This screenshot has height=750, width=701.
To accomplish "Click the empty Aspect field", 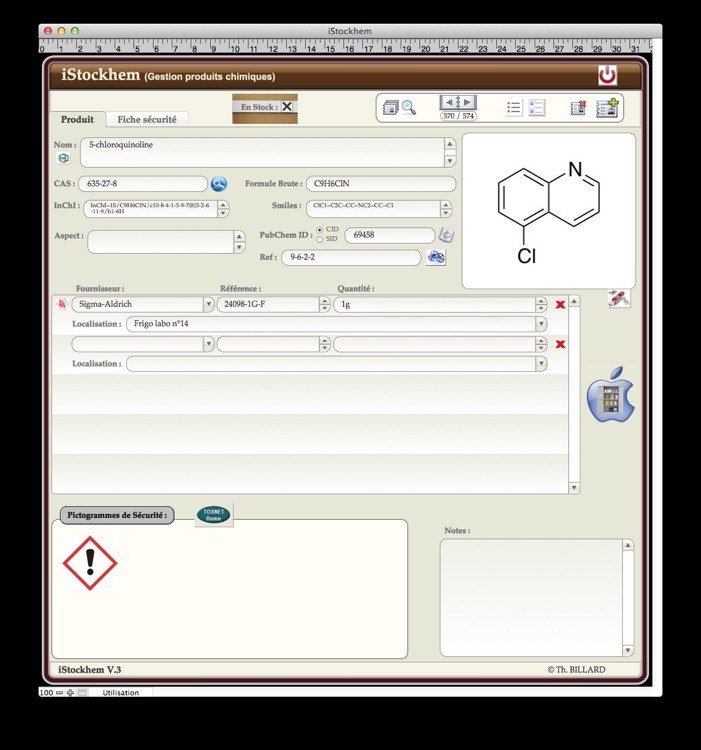I will 161,242.
